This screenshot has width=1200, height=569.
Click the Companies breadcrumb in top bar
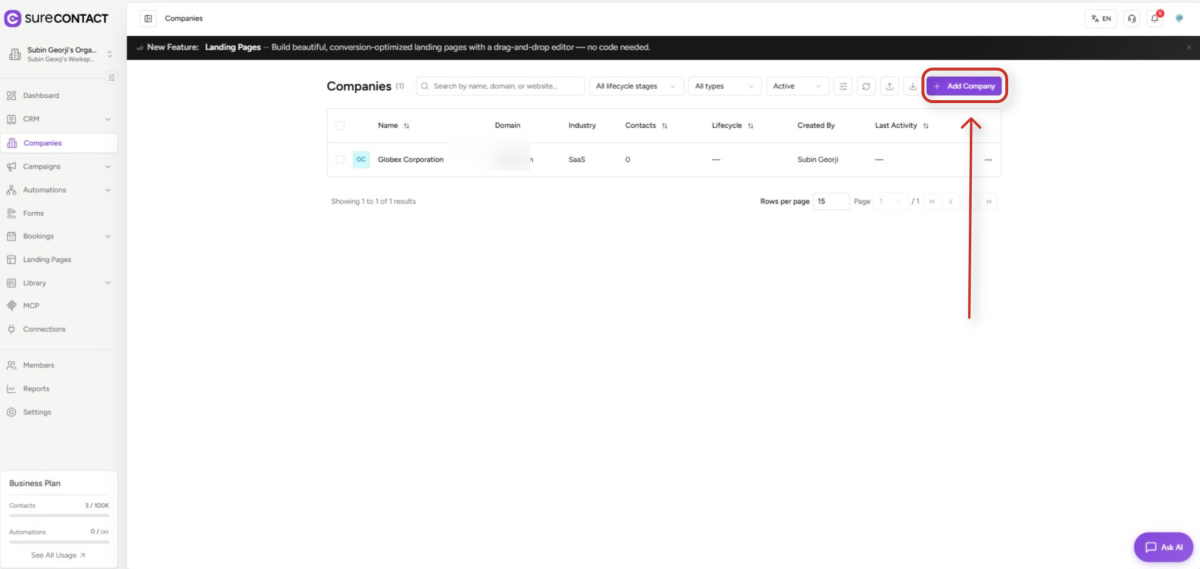184,18
